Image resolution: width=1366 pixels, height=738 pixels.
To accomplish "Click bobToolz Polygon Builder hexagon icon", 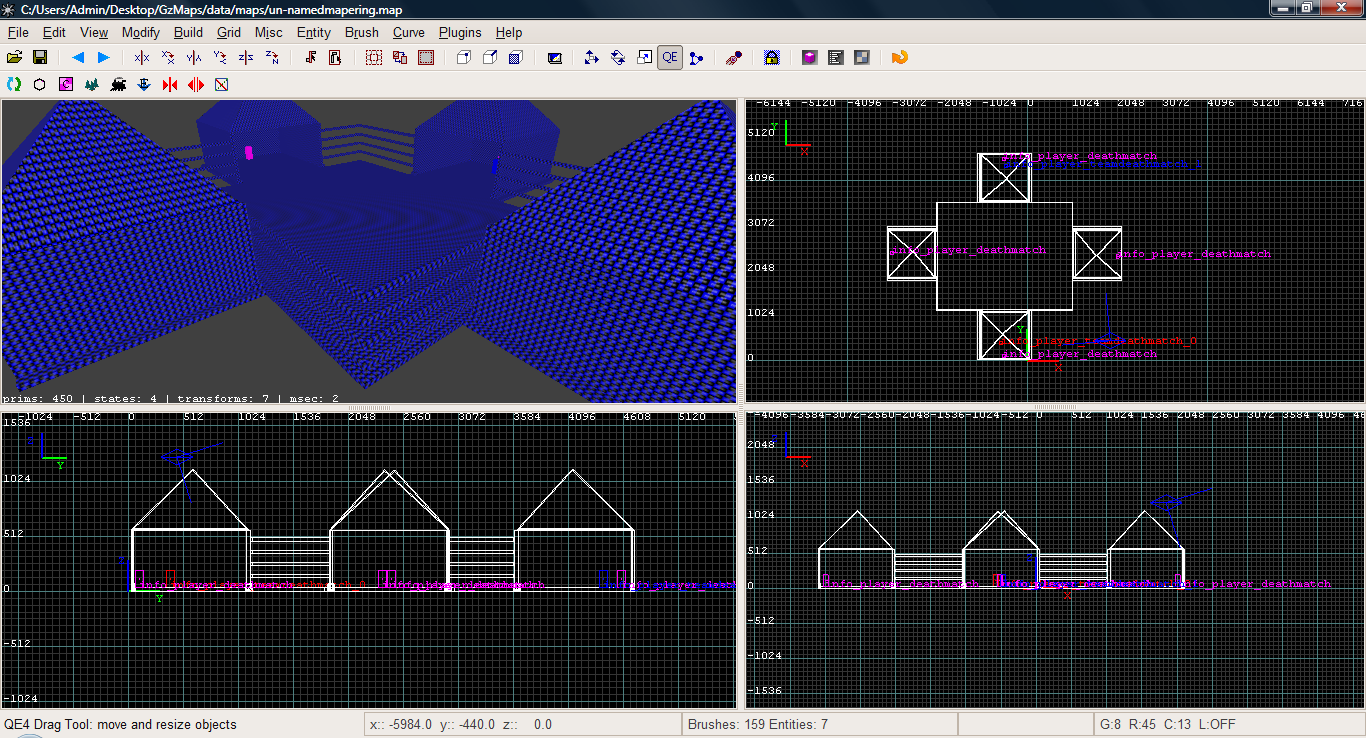I will point(40,85).
